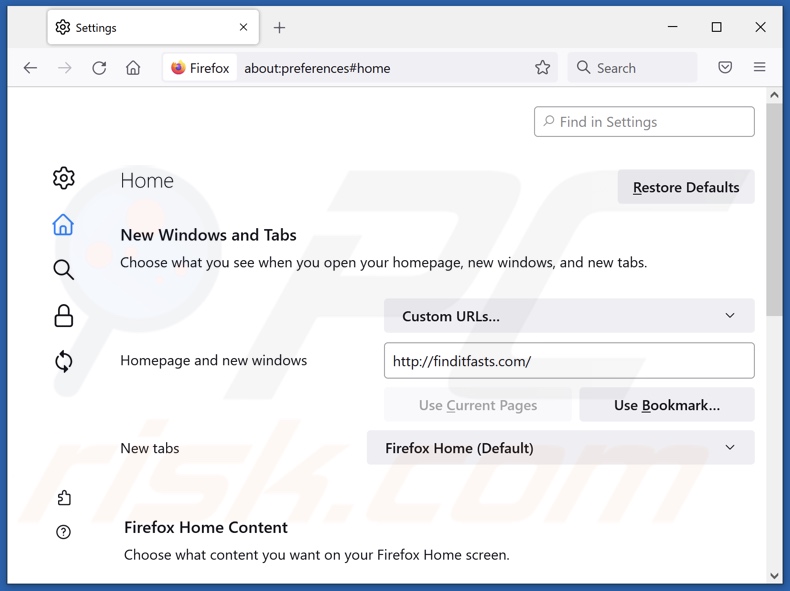Click the homepage URL field with finditfasts.com

[x=568, y=361]
